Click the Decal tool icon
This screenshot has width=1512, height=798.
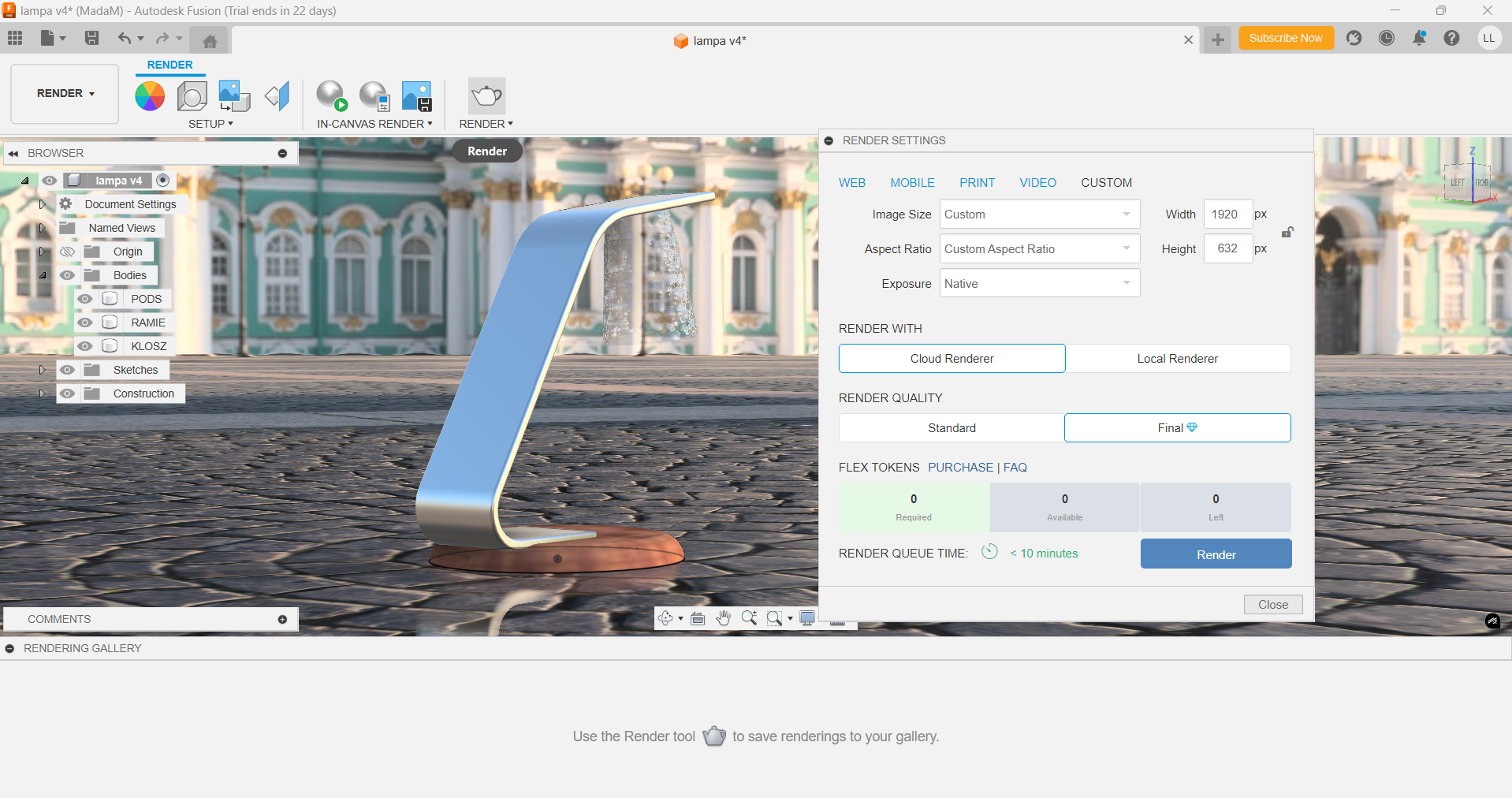tap(234, 96)
